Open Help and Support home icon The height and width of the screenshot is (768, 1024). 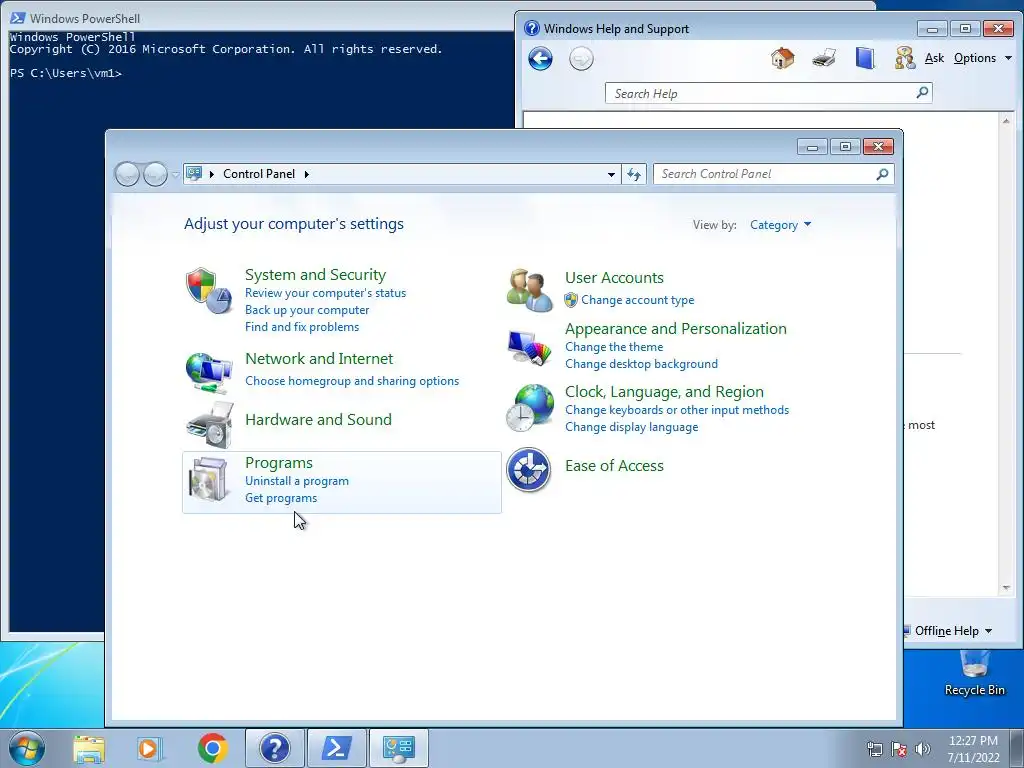click(x=782, y=58)
